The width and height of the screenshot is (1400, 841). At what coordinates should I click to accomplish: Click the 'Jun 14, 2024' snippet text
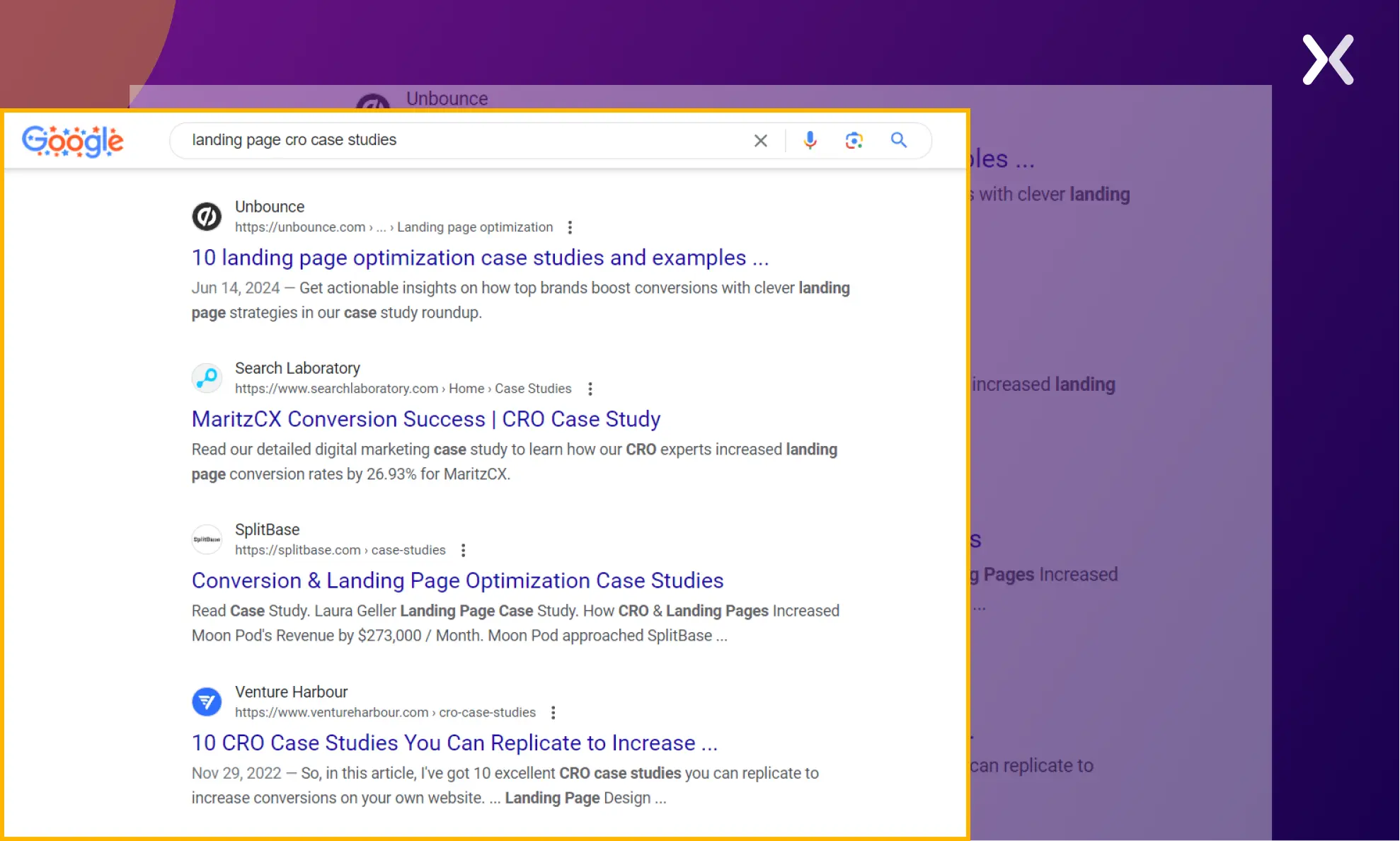point(520,300)
